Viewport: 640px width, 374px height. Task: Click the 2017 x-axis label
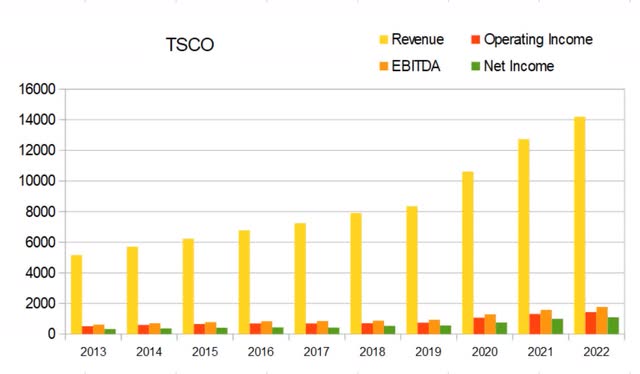click(x=317, y=352)
